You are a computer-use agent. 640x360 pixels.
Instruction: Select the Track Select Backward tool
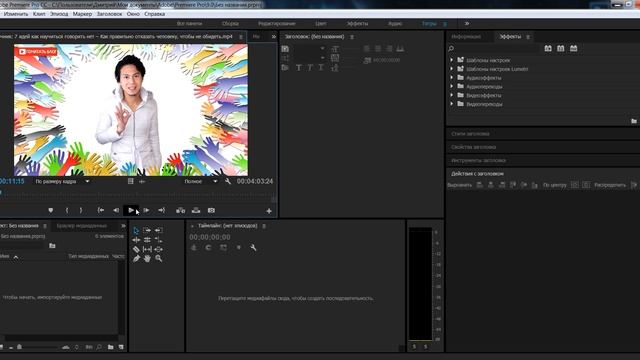point(158,231)
